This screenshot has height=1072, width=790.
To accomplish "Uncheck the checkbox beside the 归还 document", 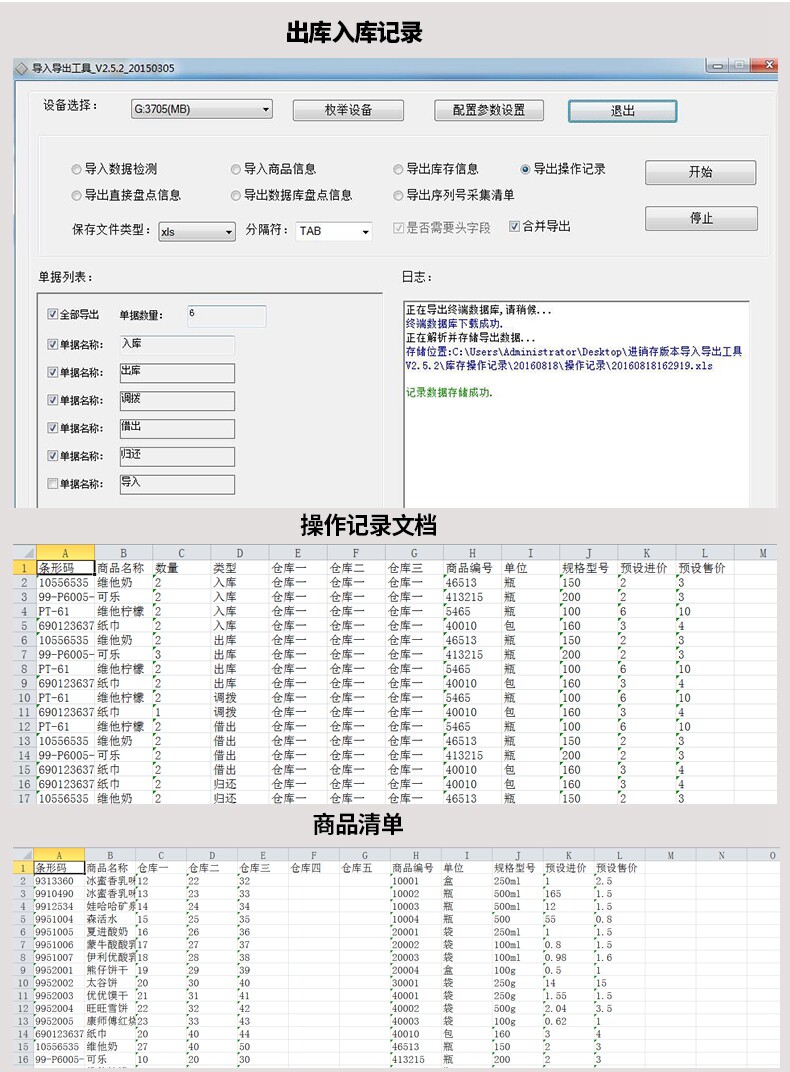I will coord(53,456).
